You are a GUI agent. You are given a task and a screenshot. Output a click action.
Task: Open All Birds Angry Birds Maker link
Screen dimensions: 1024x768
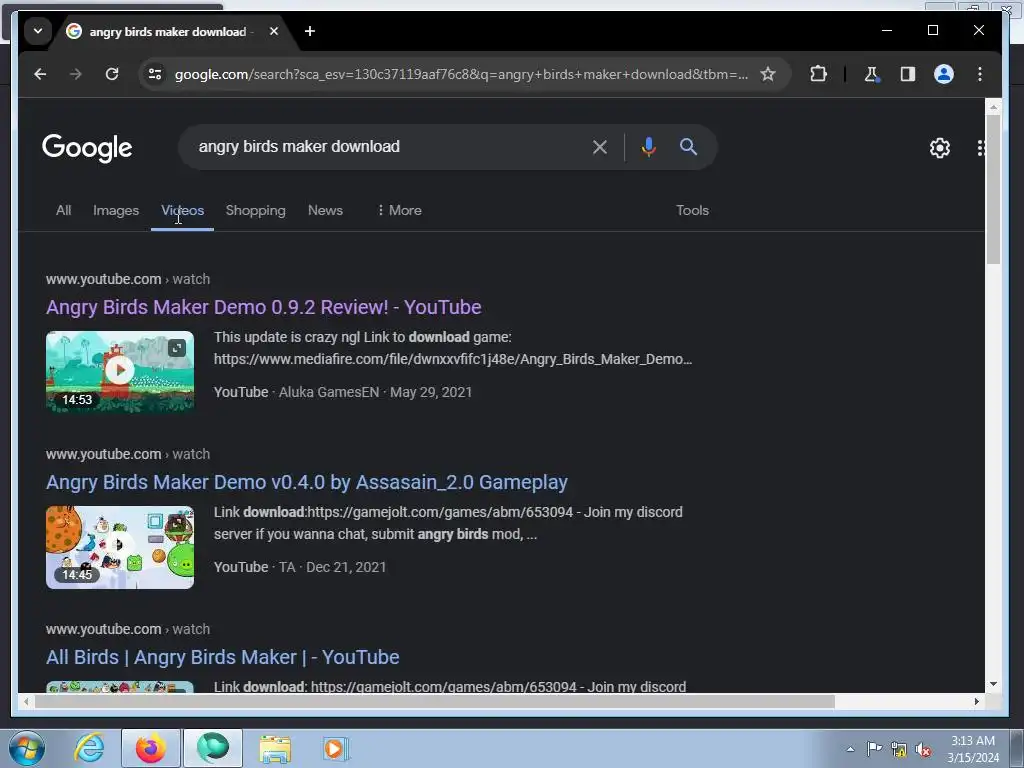[222, 657]
